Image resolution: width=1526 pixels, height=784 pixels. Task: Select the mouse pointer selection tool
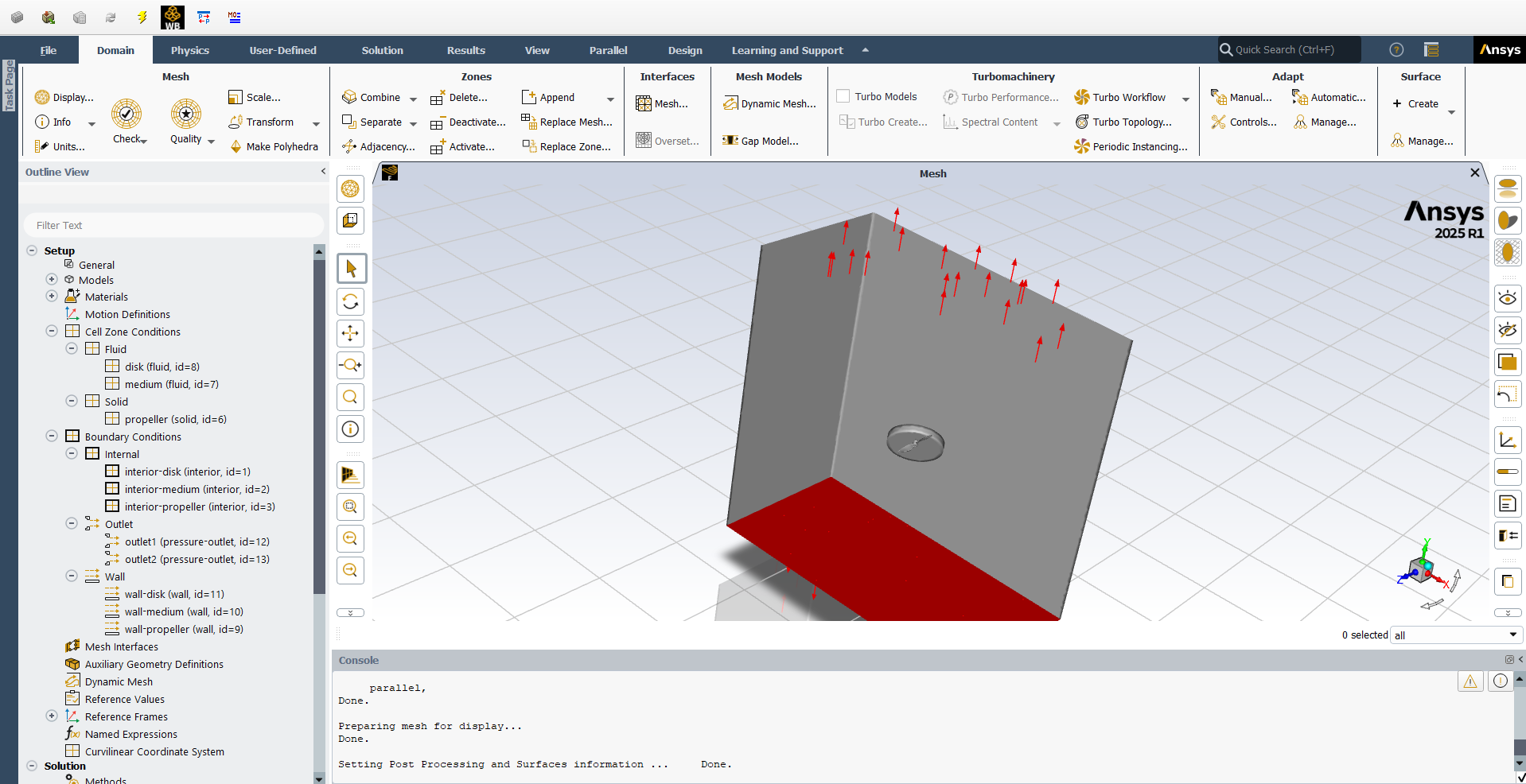[350, 269]
